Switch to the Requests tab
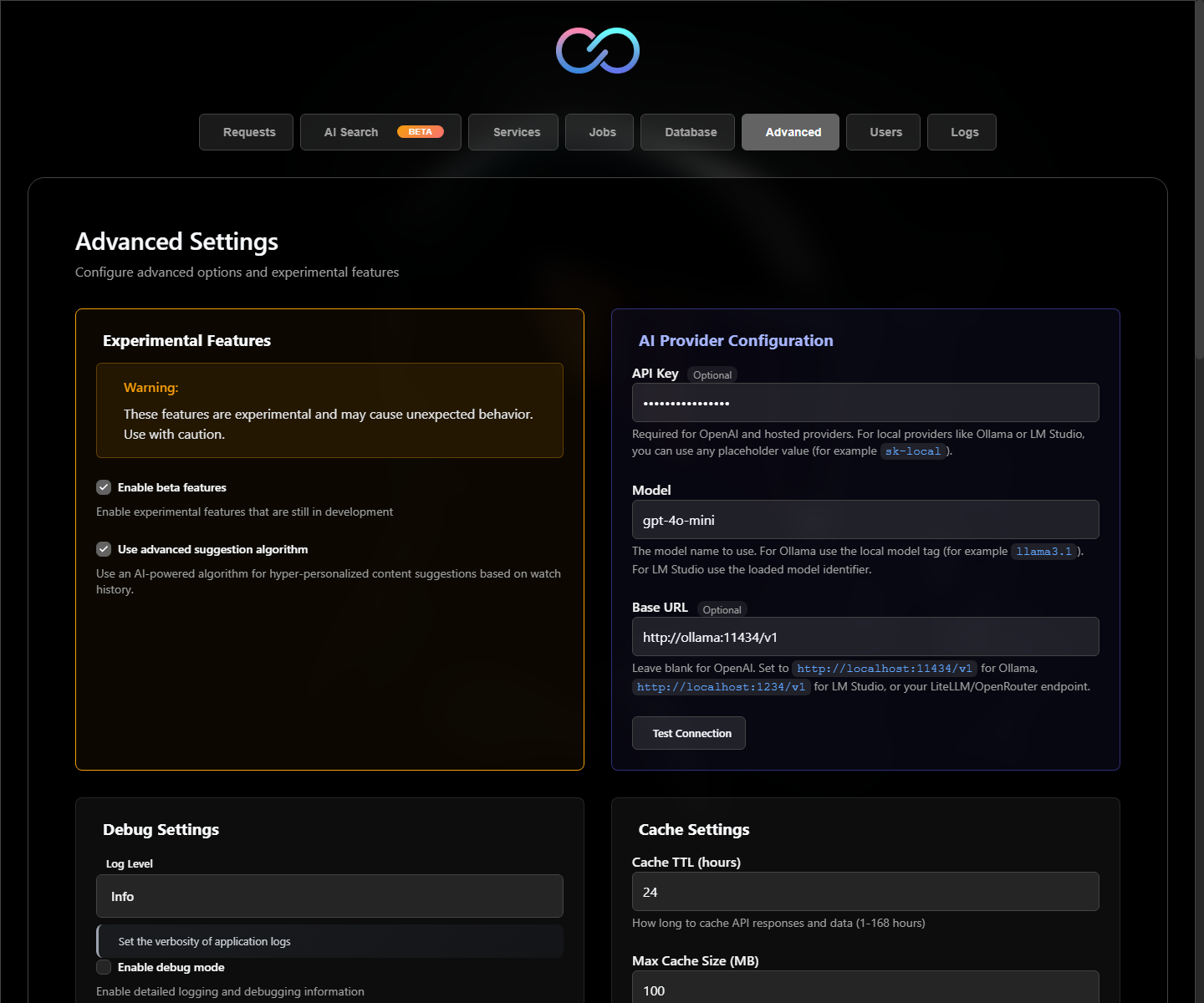This screenshot has height=1003, width=1204. pyautogui.click(x=246, y=132)
